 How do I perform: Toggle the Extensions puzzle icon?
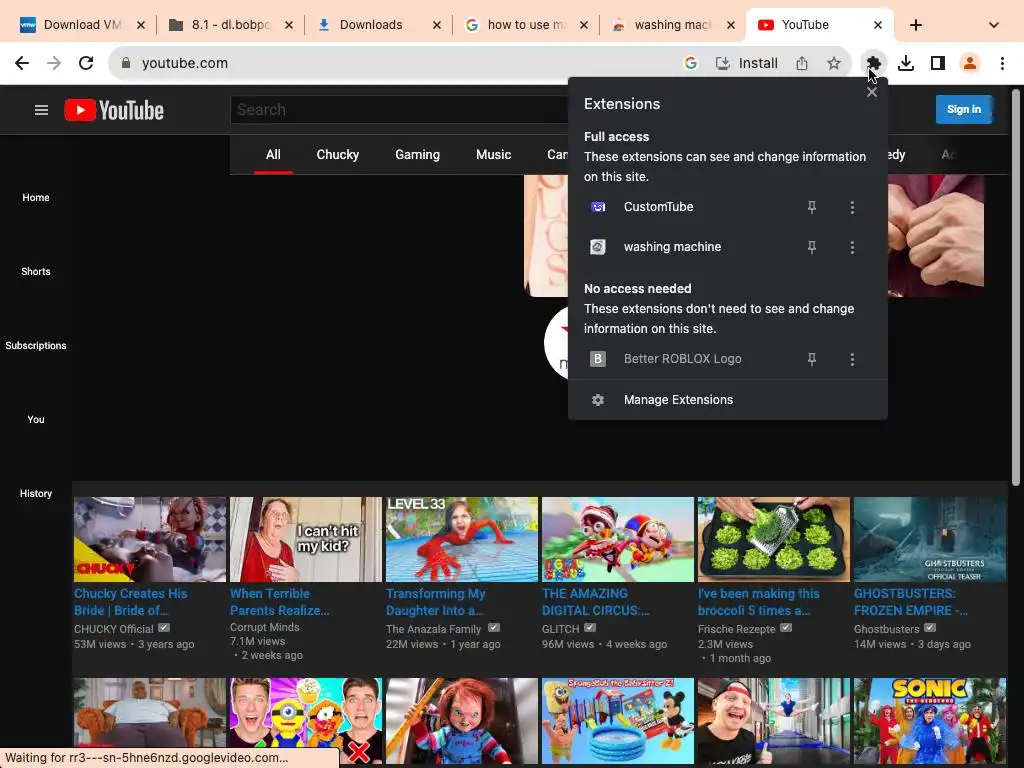[874, 63]
